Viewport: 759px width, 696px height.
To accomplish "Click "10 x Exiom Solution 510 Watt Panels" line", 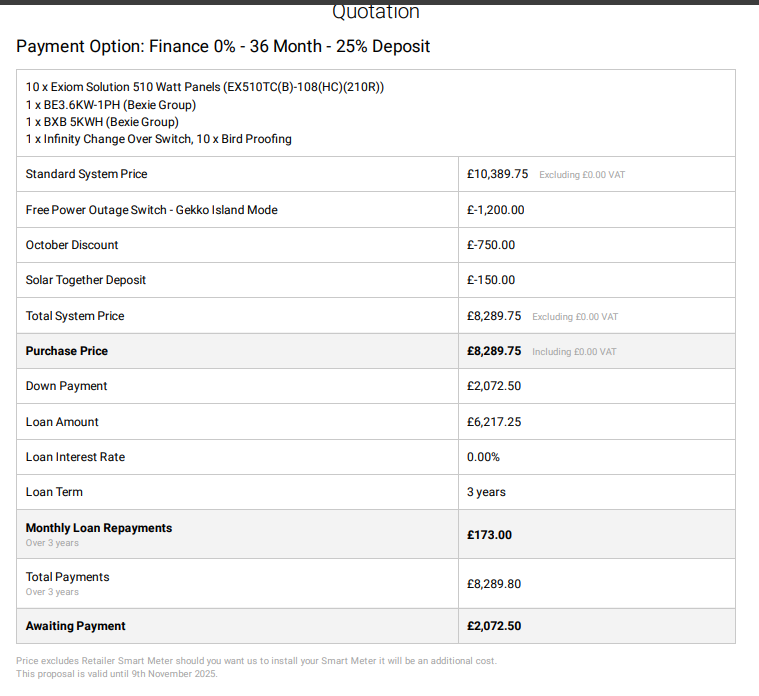I will (x=205, y=87).
